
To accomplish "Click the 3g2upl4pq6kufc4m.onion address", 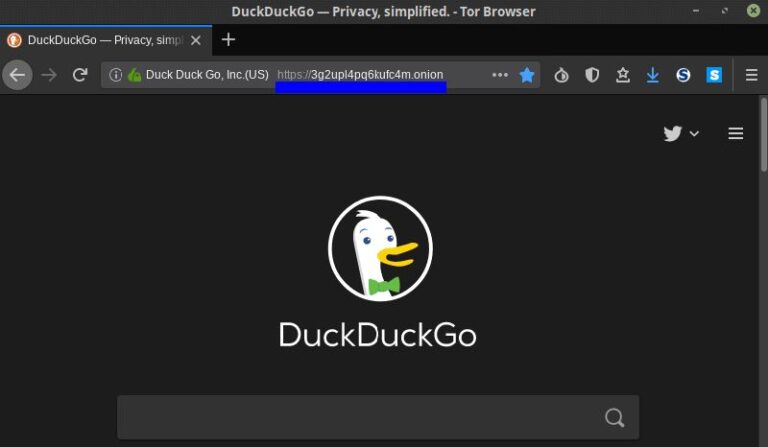I will click(x=377, y=75).
